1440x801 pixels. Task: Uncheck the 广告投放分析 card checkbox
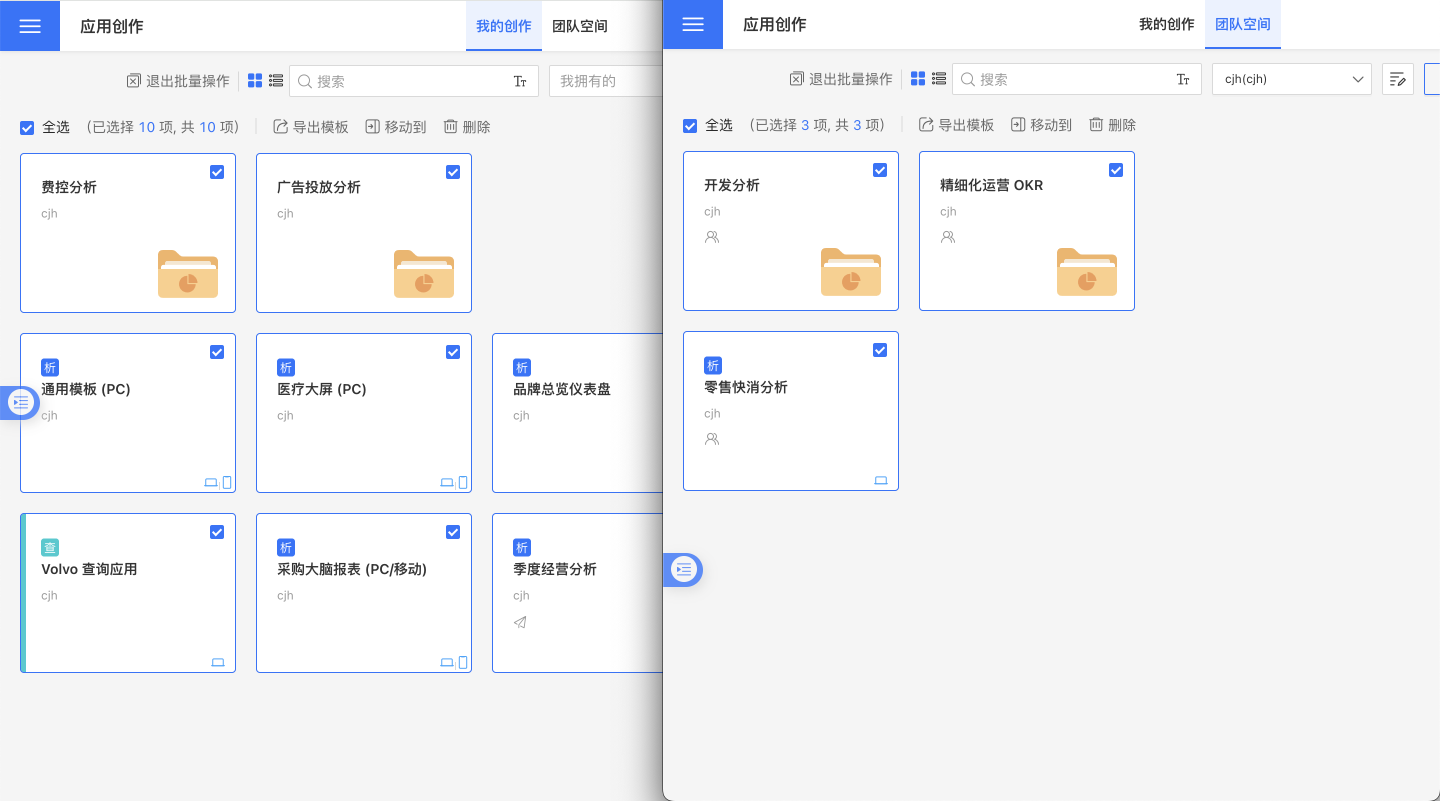click(453, 172)
